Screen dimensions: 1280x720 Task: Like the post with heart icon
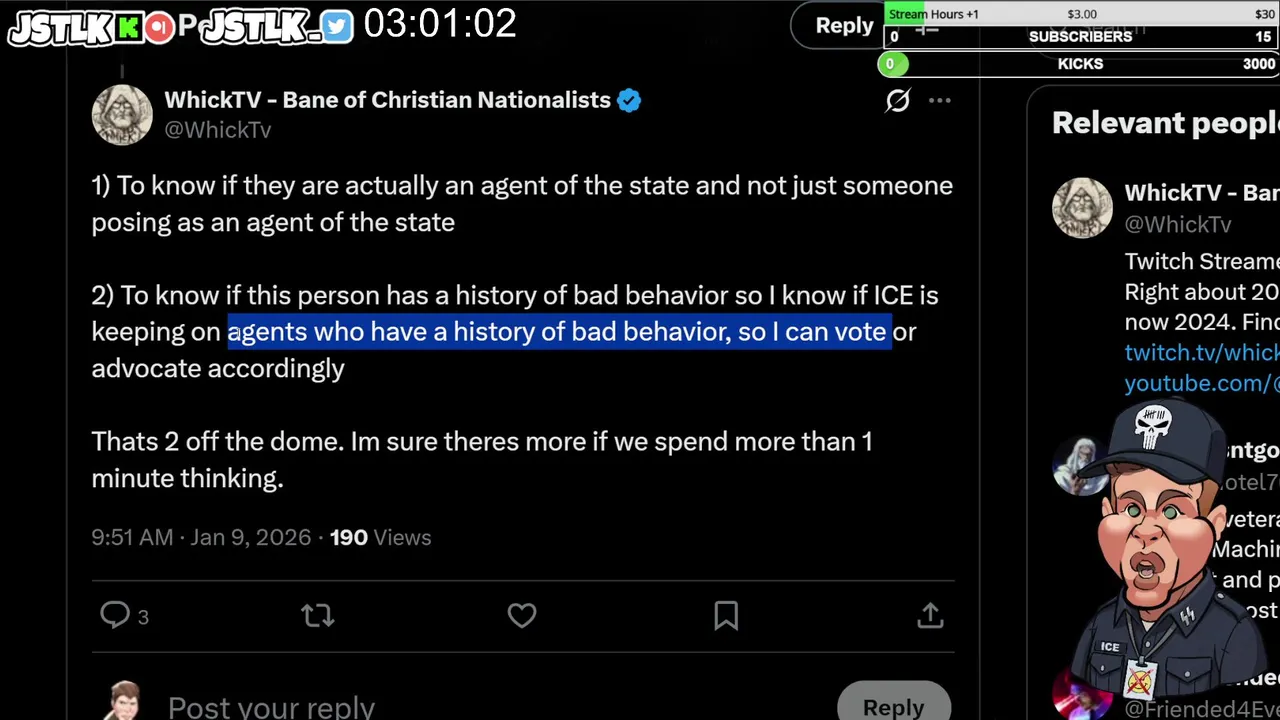click(x=522, y=615)
